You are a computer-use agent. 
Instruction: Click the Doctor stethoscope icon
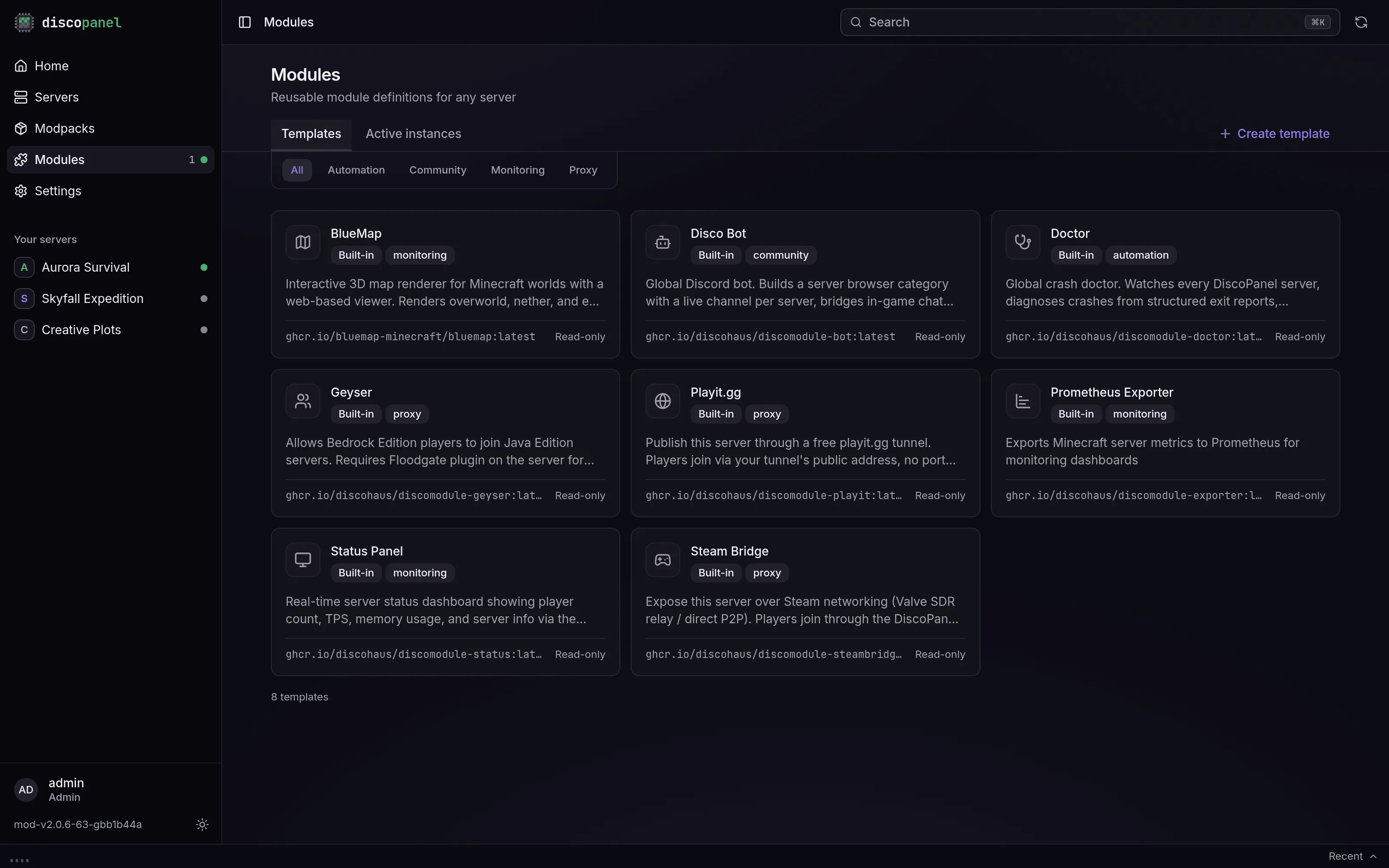click(1023, 242)
